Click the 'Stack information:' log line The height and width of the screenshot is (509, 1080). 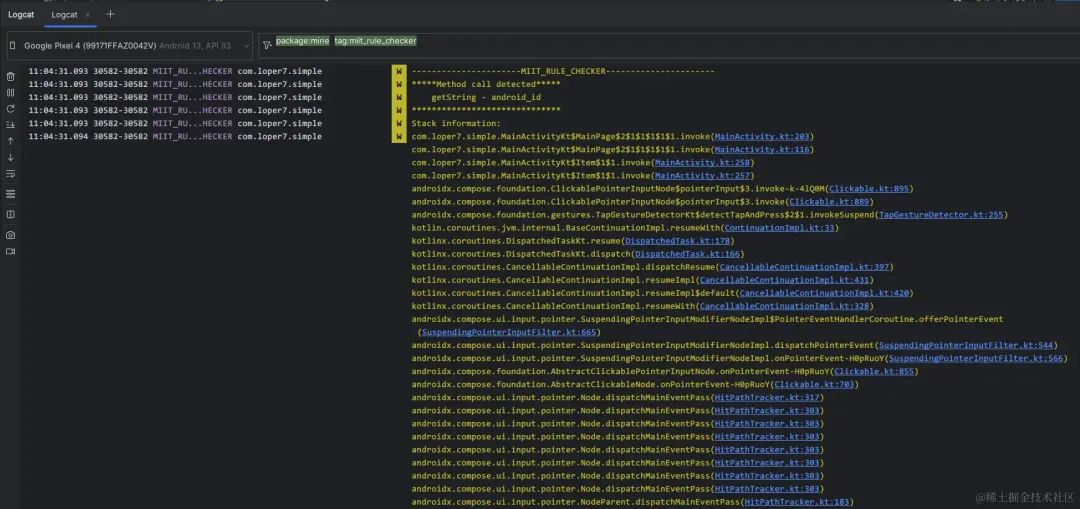(456, 123)
